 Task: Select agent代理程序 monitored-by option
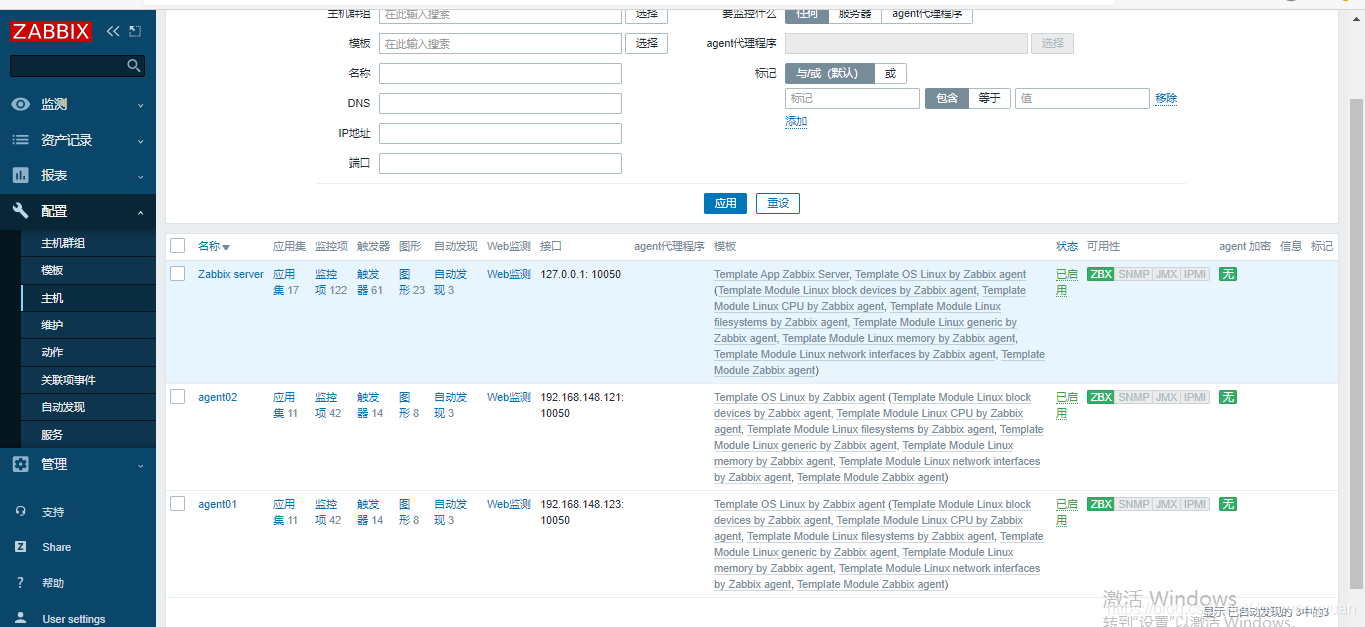click(926, 13)
